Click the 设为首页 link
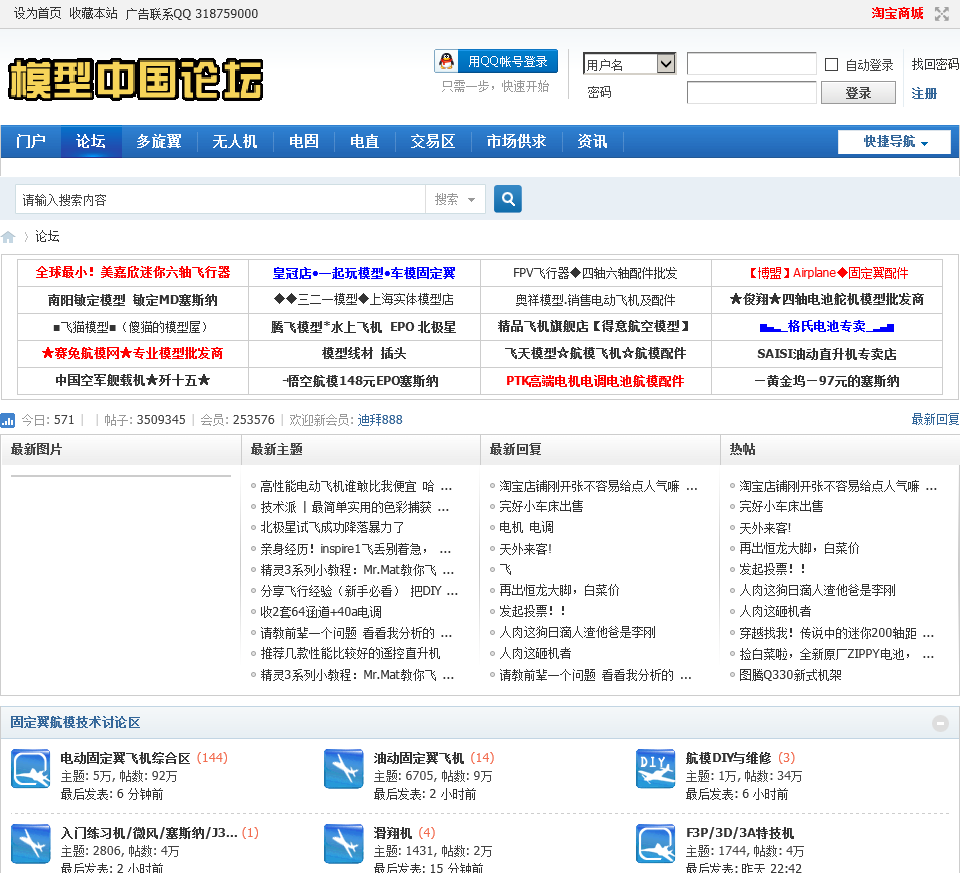 coord(37,13)
